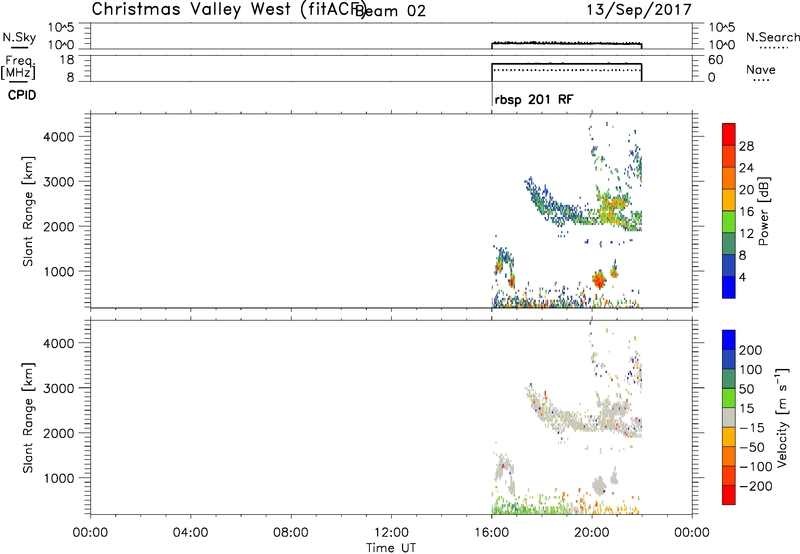
Task: Click the '20:00' time tick label
Action: (x=591, y=533)
